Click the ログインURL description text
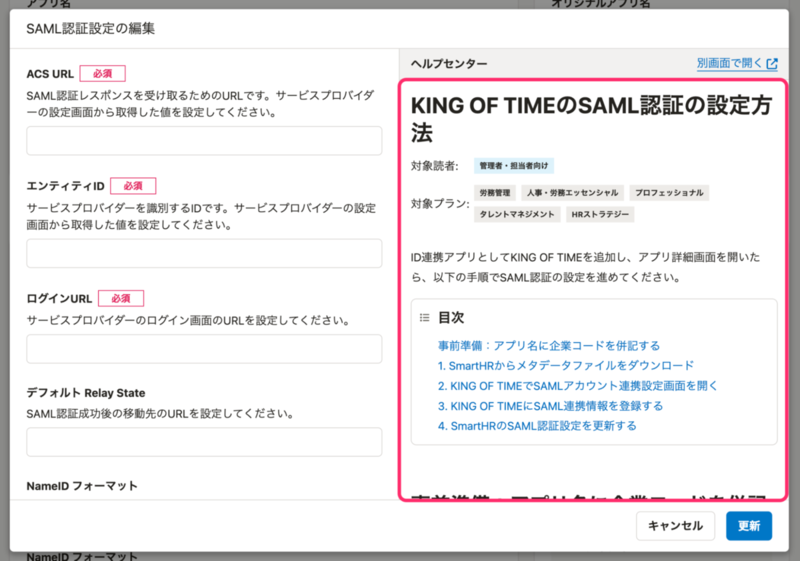Image resolution: width=800 pixels, height=561 pixels. click(x=189, y=320)
